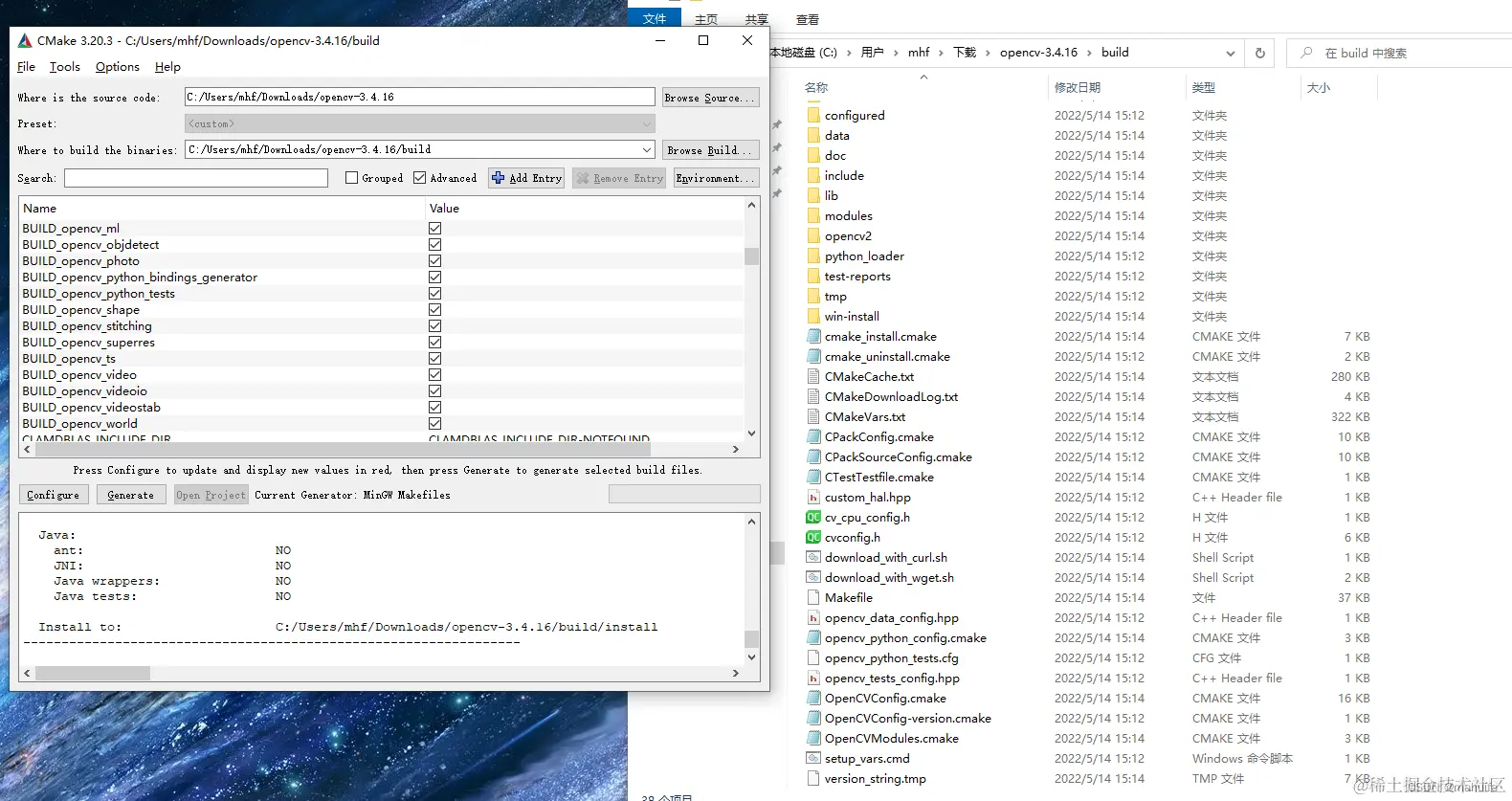
Task: Click the search magnifier icon in Explorer
Action: [x=1306, y=53]
